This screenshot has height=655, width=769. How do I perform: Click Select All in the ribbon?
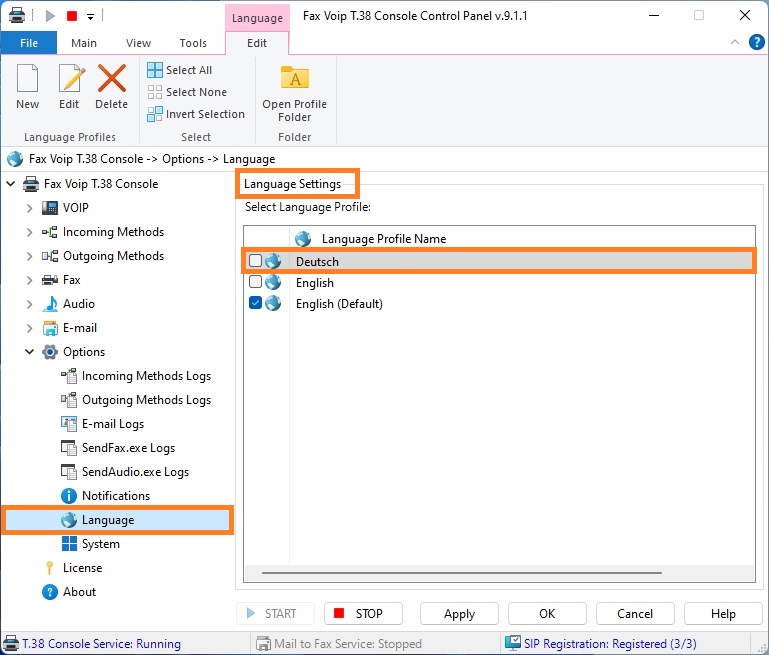180,70
